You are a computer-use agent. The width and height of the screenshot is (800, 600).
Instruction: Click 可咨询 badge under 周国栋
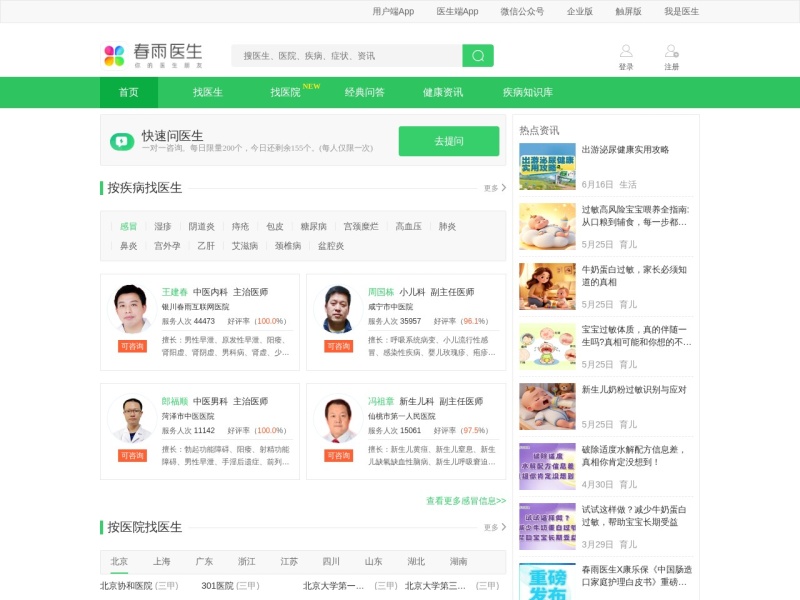point(338,346)
